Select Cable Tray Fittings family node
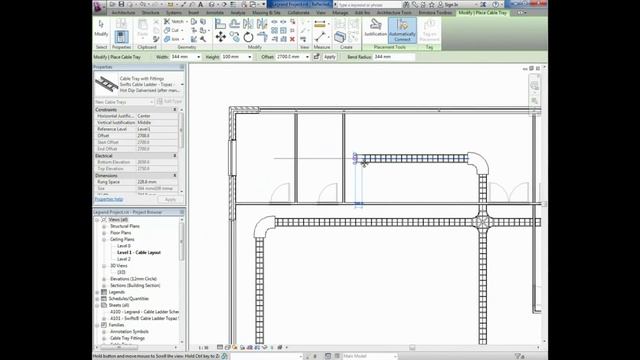 pyautogui.click(x=127, y=338)
